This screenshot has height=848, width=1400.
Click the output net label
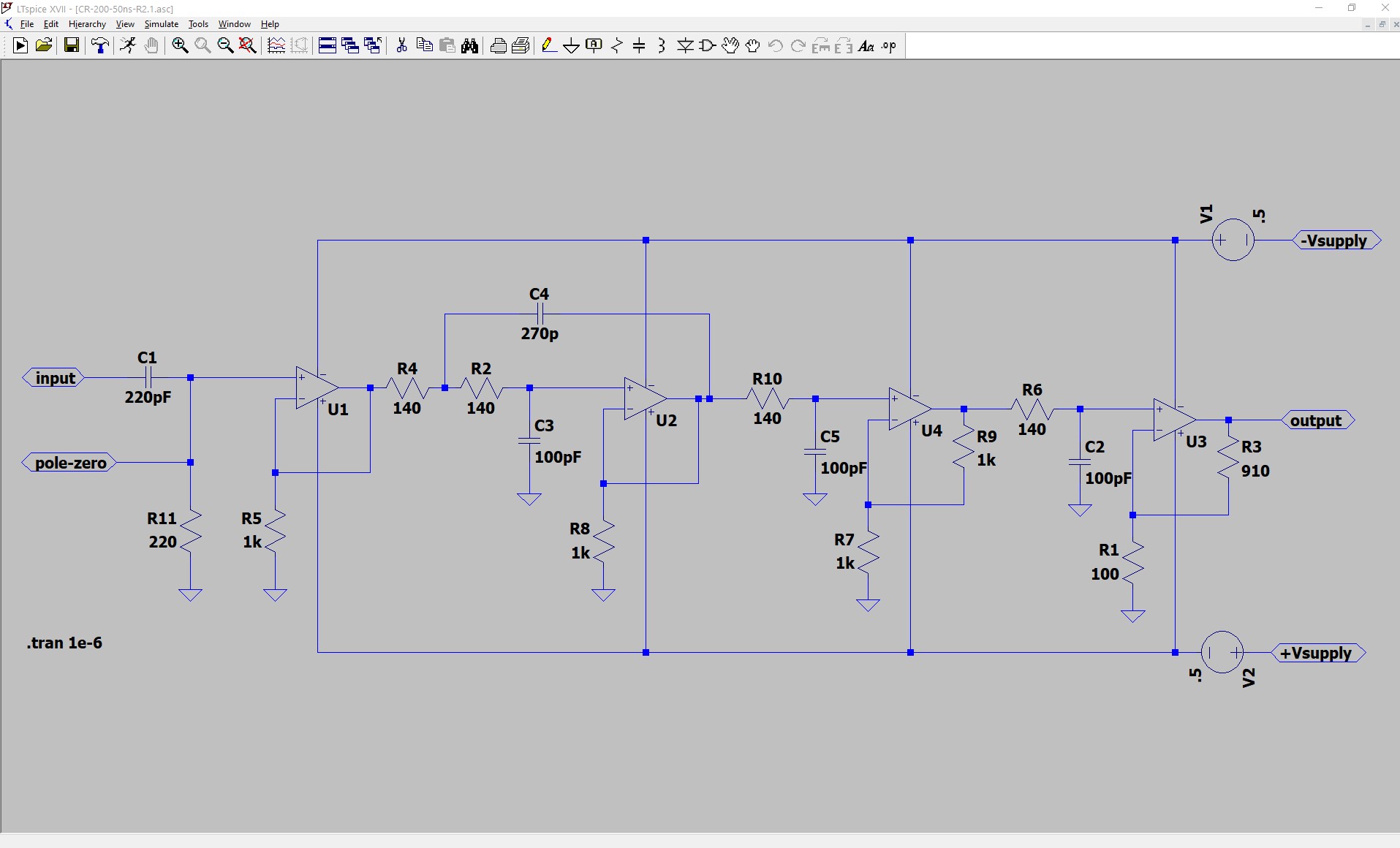coord(1316,420)
